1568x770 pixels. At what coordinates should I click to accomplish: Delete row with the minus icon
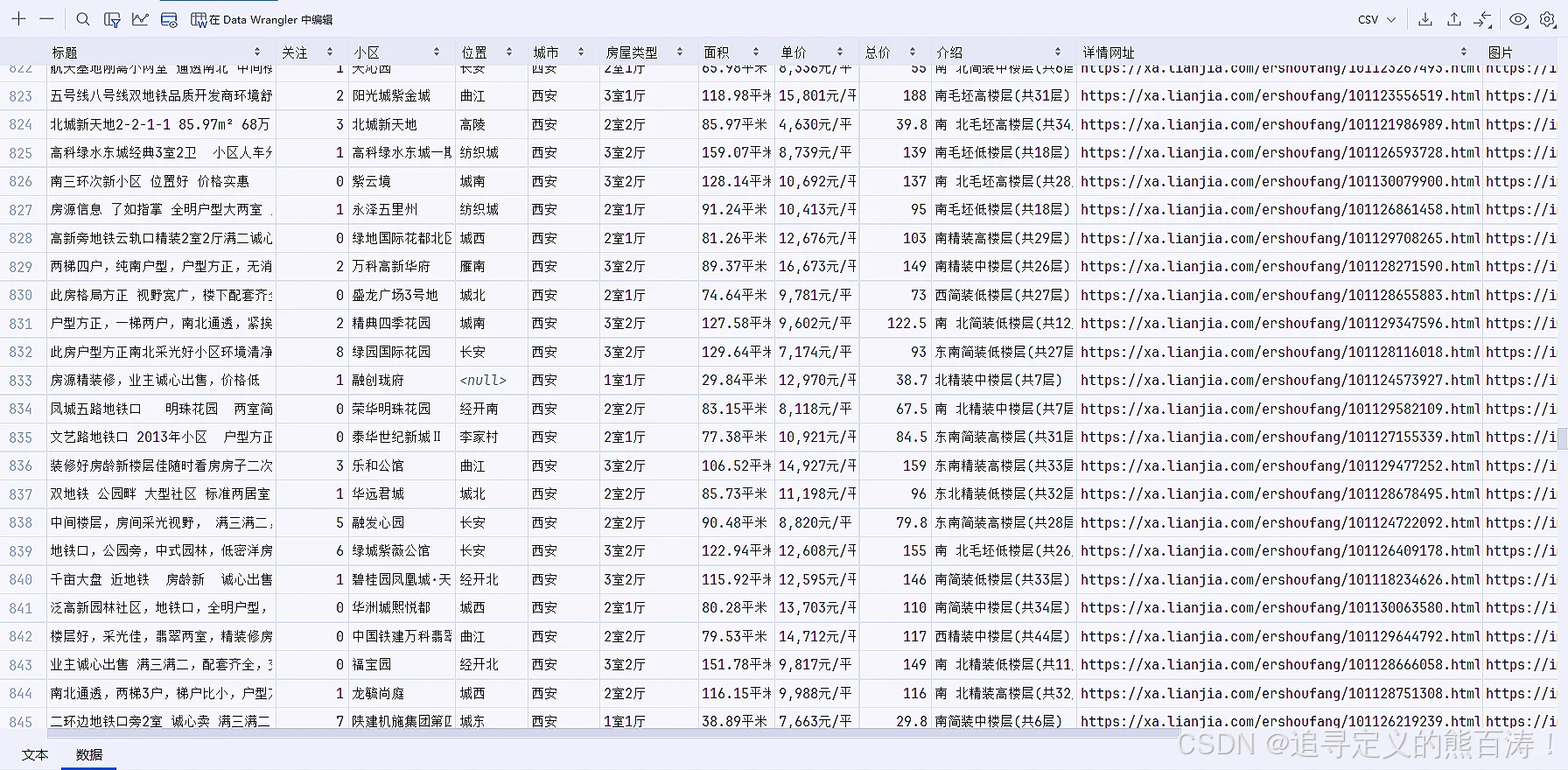pos(47,18)
